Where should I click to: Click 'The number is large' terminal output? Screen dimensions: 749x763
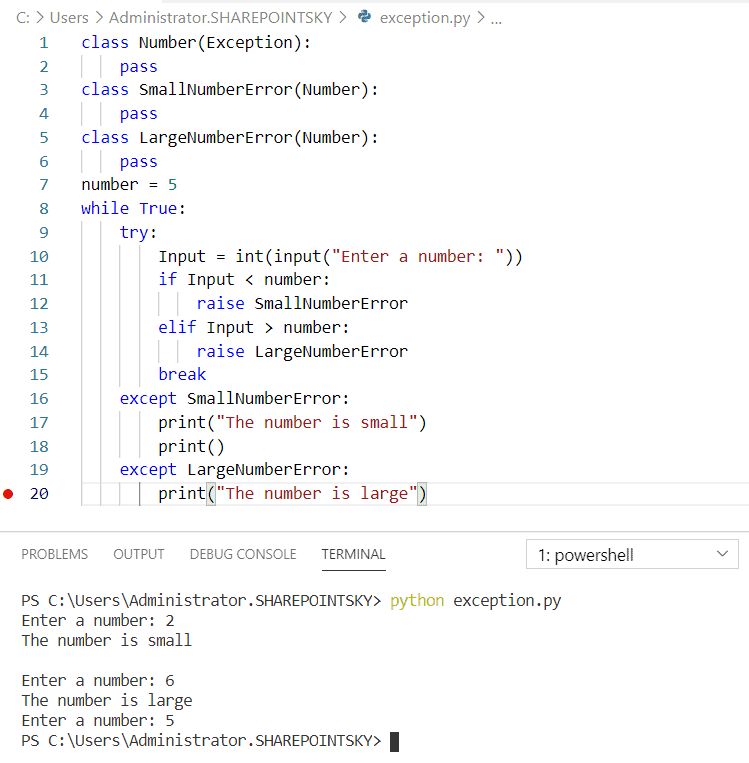click(x=107, y=701)
